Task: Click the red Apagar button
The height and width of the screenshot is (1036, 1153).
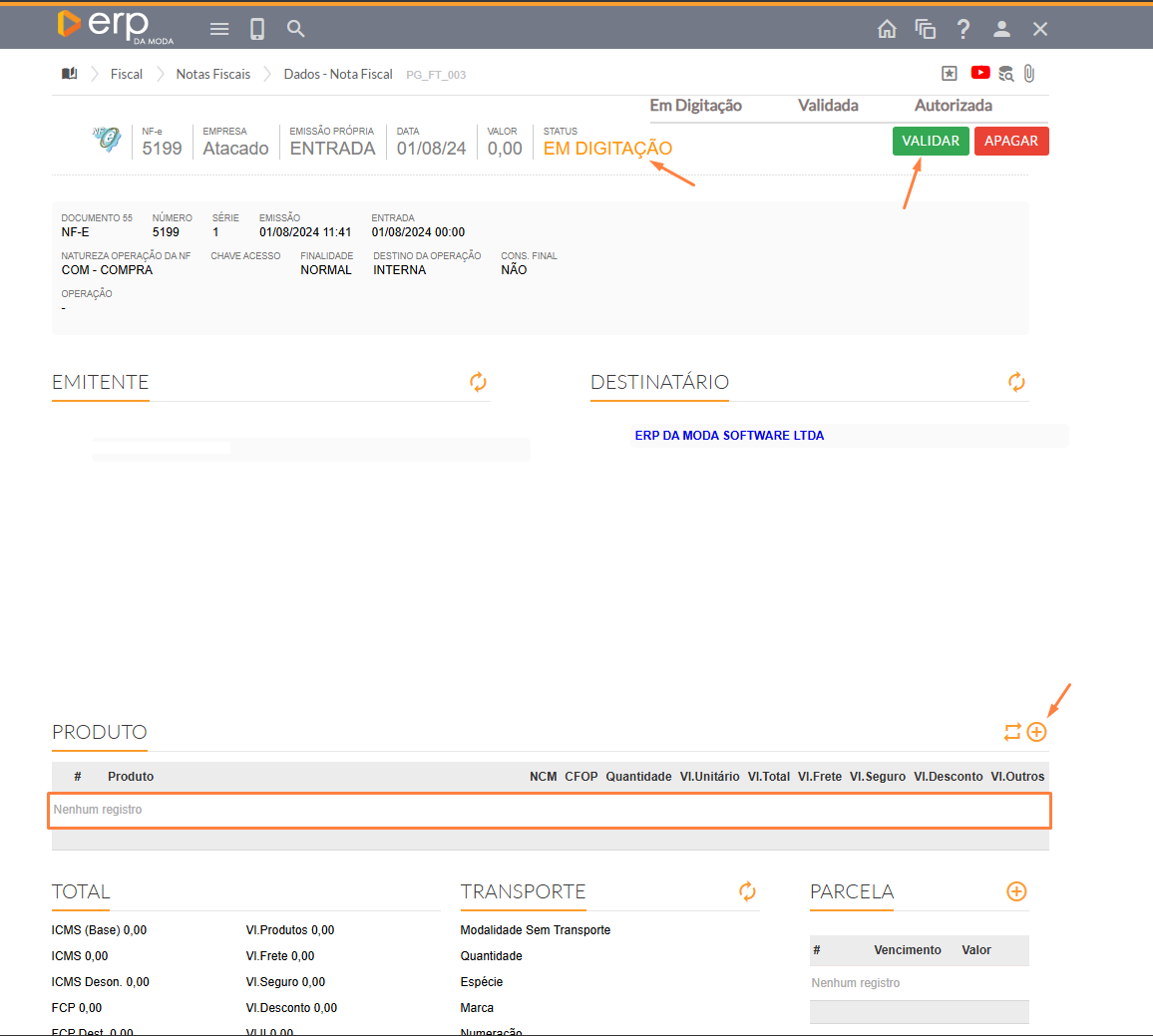Action: 1011,142
